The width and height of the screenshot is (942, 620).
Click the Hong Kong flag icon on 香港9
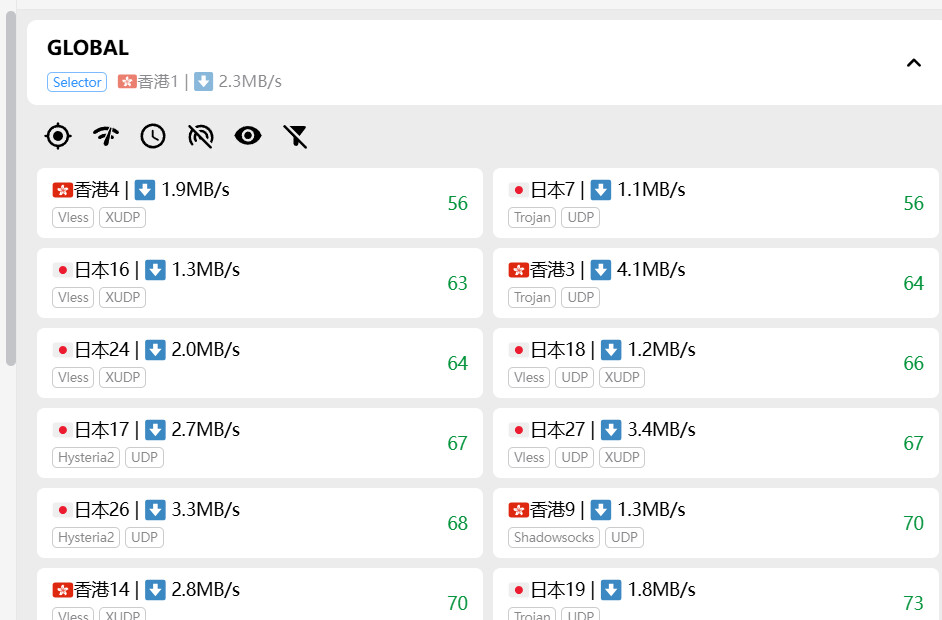(x=518, y=510)
